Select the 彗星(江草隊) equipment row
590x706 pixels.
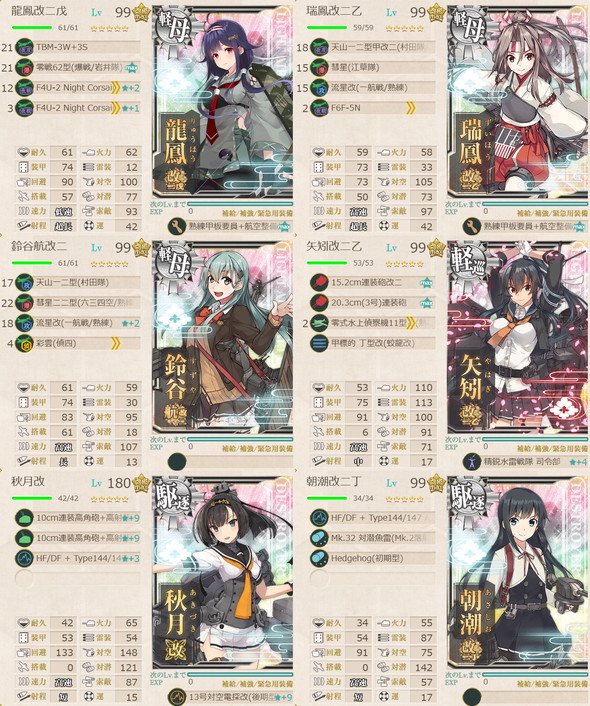point(373,68)
